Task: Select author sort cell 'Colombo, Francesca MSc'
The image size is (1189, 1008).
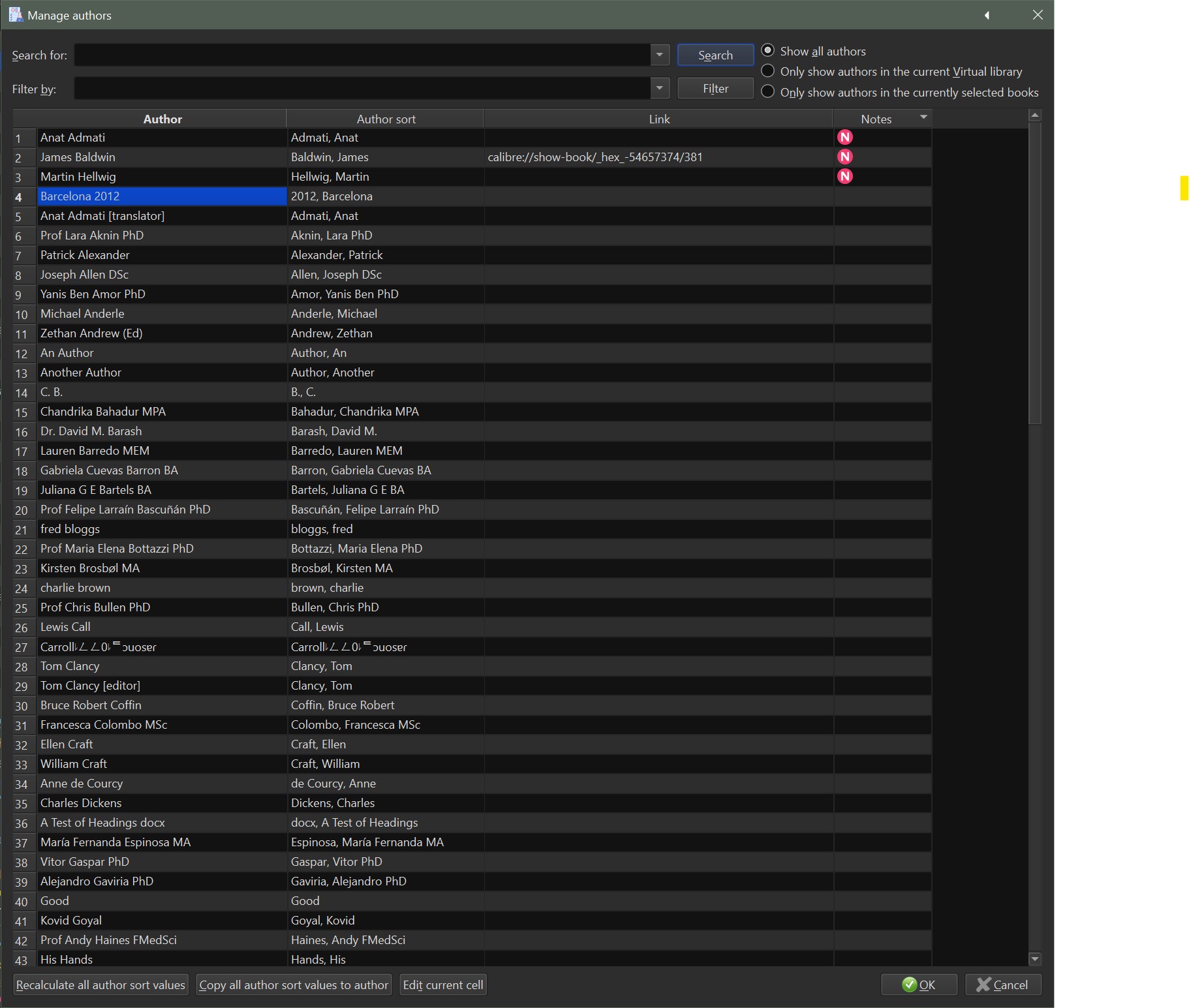Action: (386, 724)
